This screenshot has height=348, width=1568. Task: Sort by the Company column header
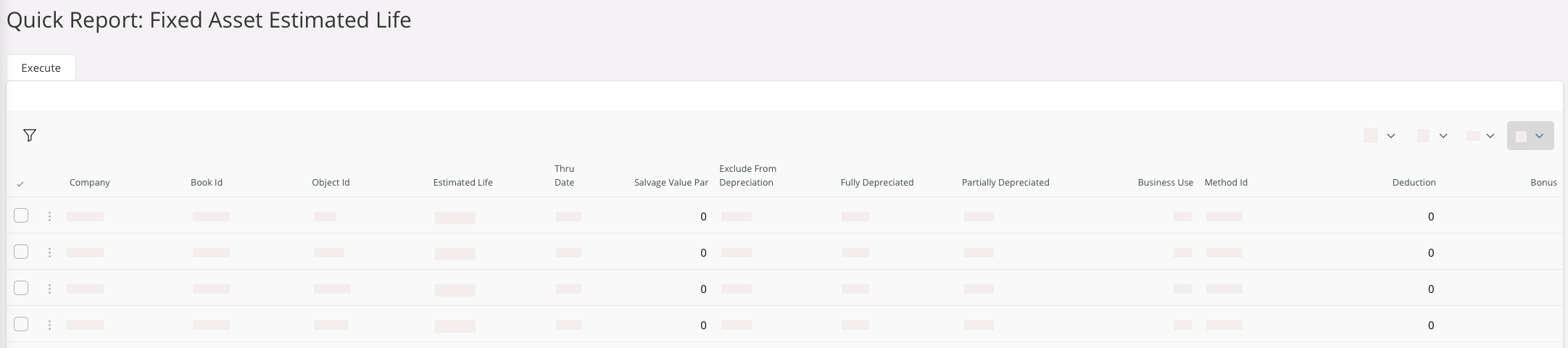tap(90, 183)
